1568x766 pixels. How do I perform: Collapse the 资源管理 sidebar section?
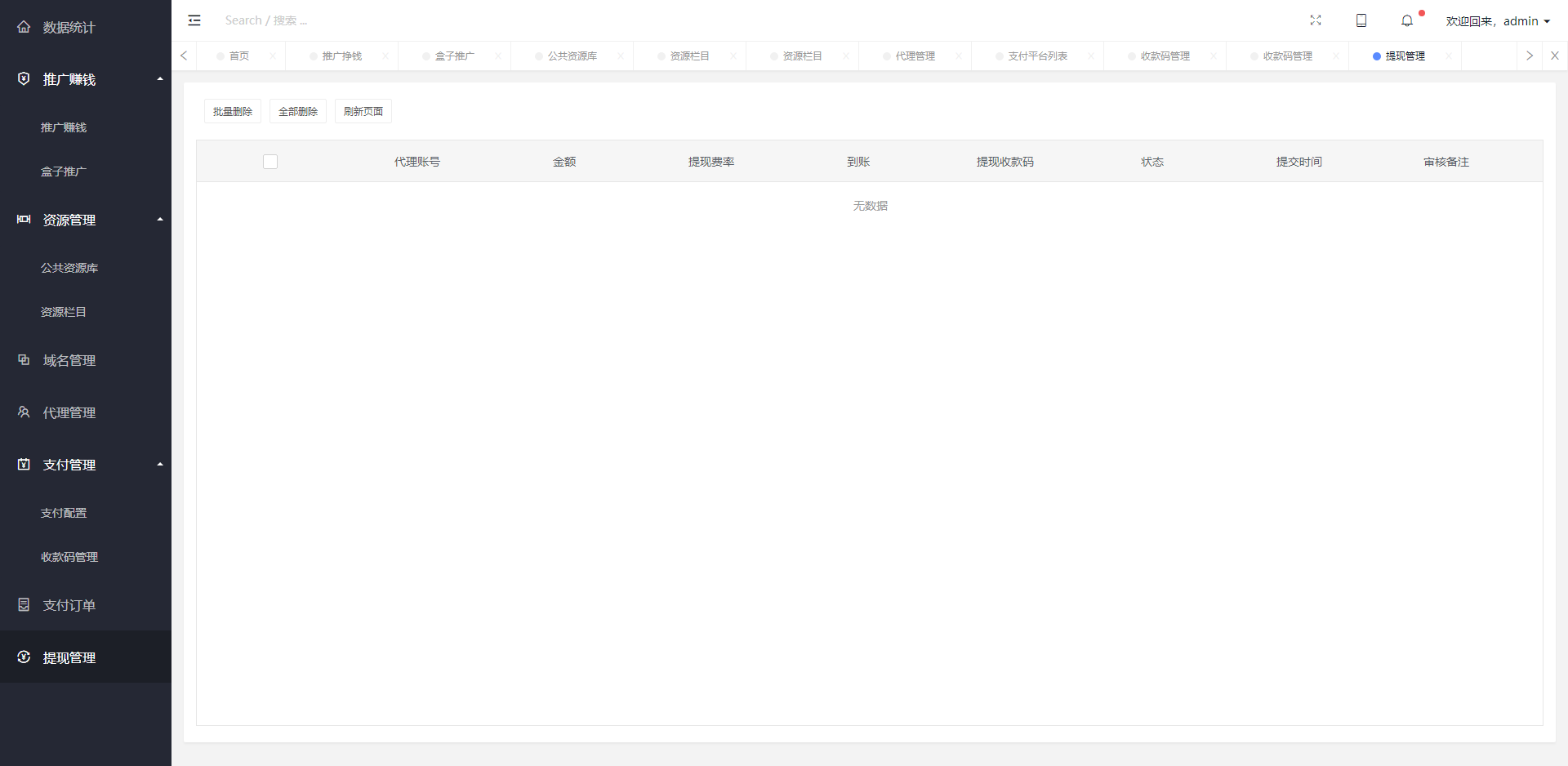point(160,220)
